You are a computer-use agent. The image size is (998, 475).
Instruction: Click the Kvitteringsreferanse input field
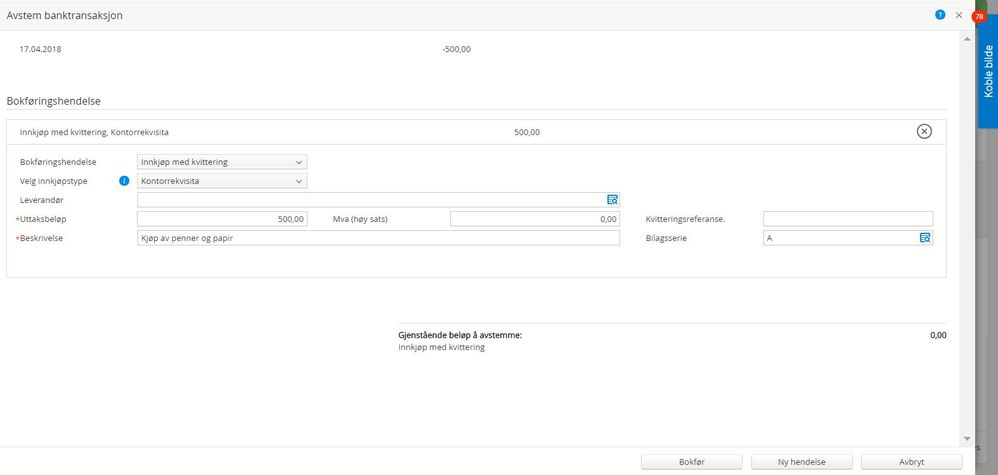[x=848, y=219]
